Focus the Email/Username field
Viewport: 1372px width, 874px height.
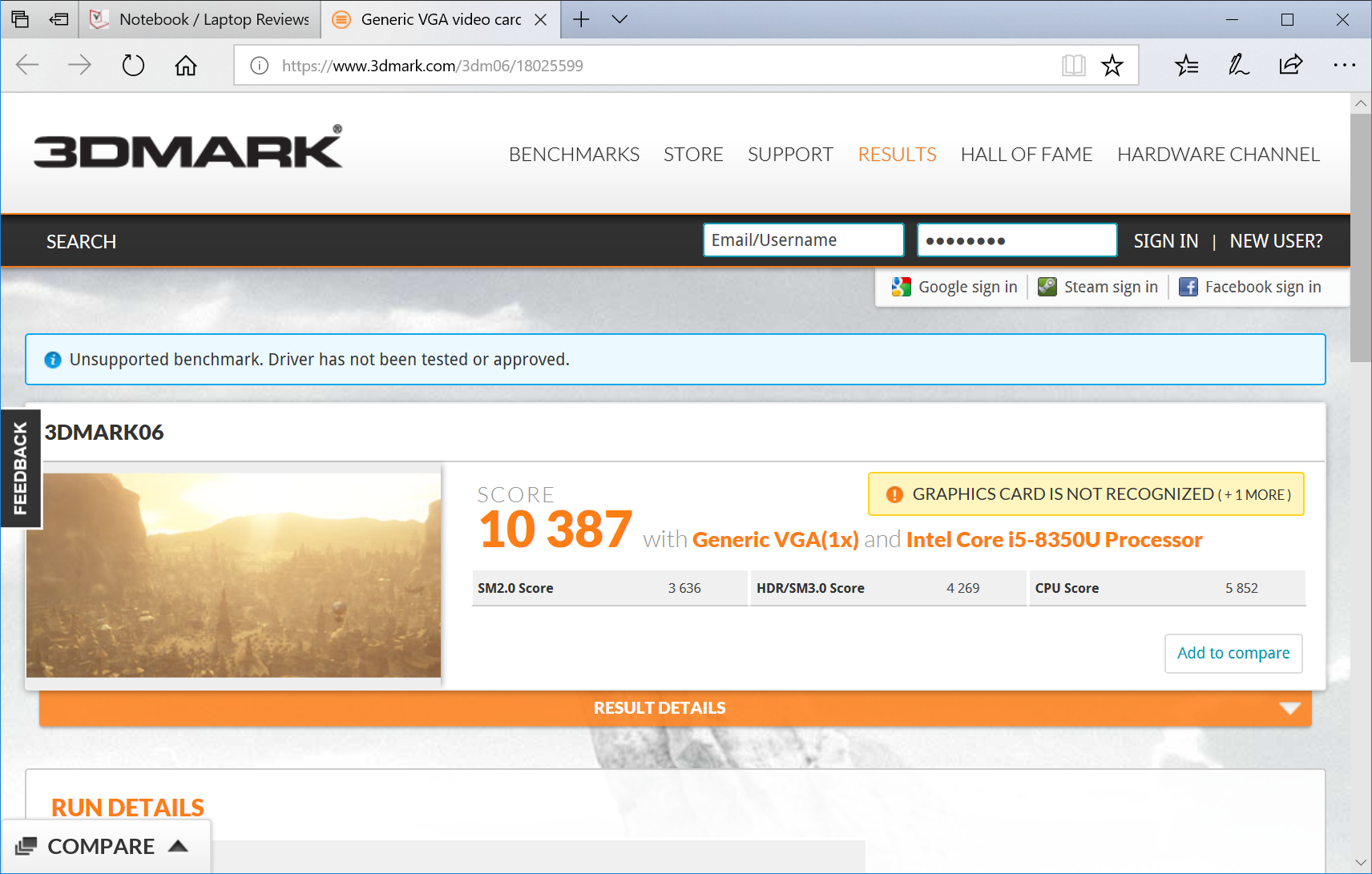coord(803,240)
